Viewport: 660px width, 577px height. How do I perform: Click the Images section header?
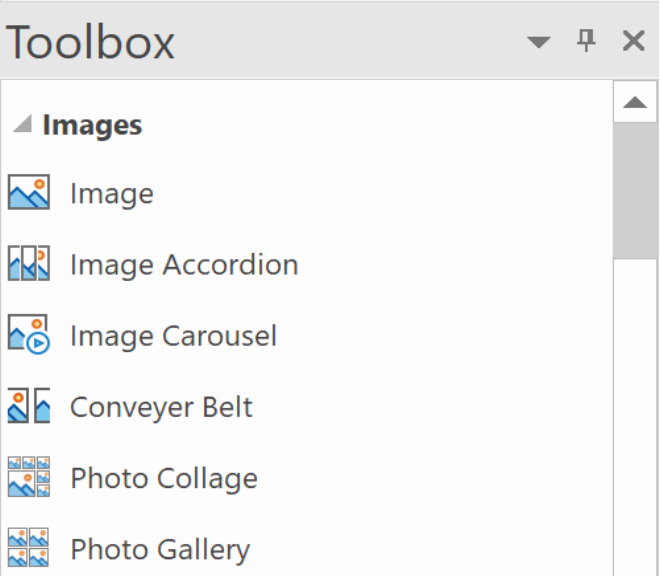point(92,125)
